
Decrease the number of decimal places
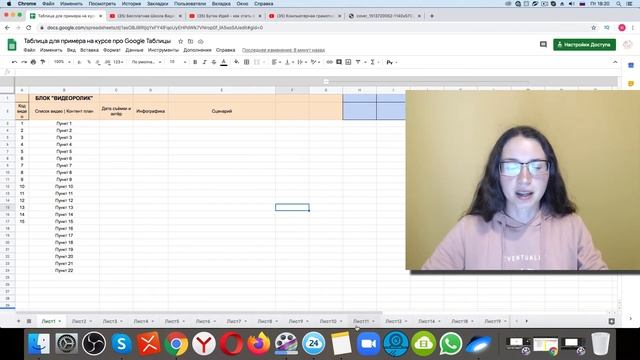pyautogui.click(x=98, y=62)
